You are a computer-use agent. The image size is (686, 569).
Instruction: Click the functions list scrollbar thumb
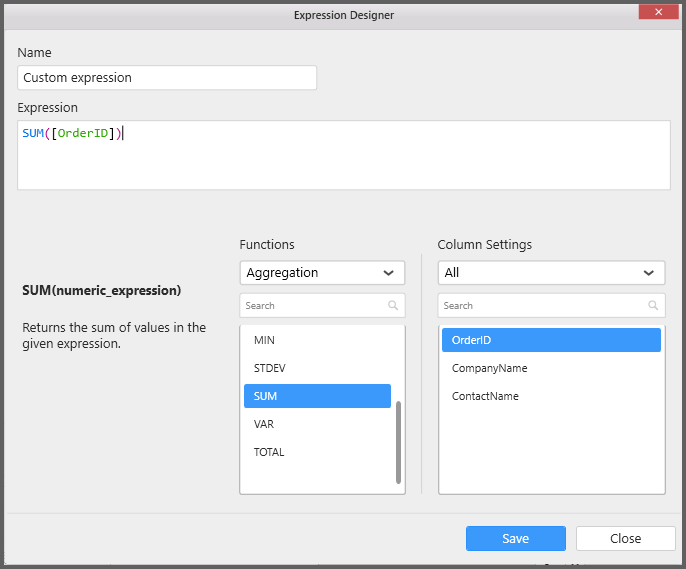click(398, 442)
